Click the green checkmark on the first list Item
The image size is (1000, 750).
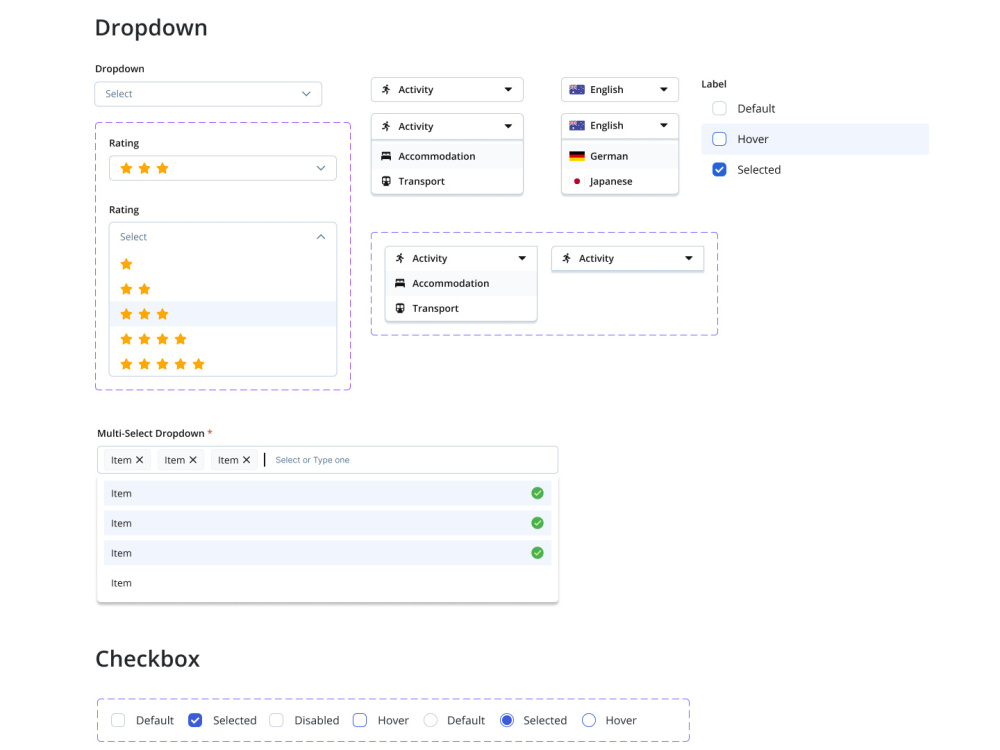coord(537,493)
